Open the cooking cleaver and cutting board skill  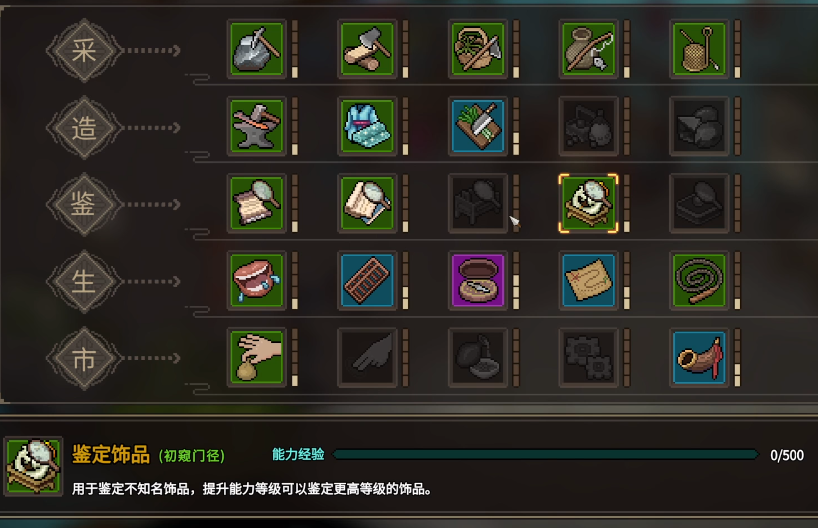(478, 126)
